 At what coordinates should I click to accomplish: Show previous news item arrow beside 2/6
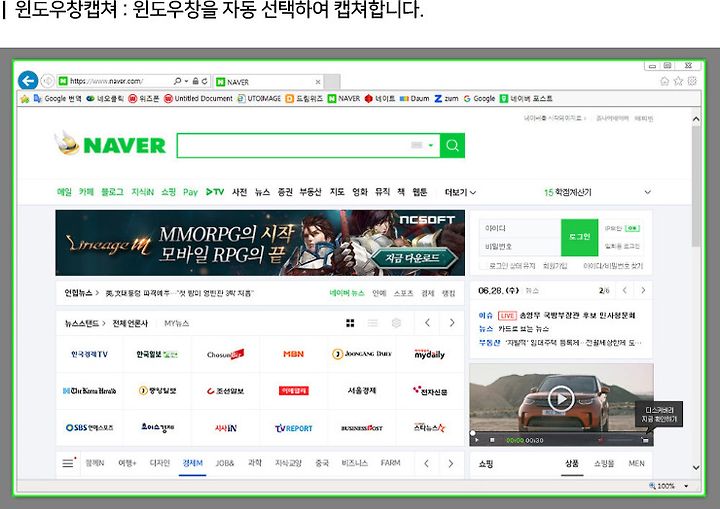pos(624,290)
